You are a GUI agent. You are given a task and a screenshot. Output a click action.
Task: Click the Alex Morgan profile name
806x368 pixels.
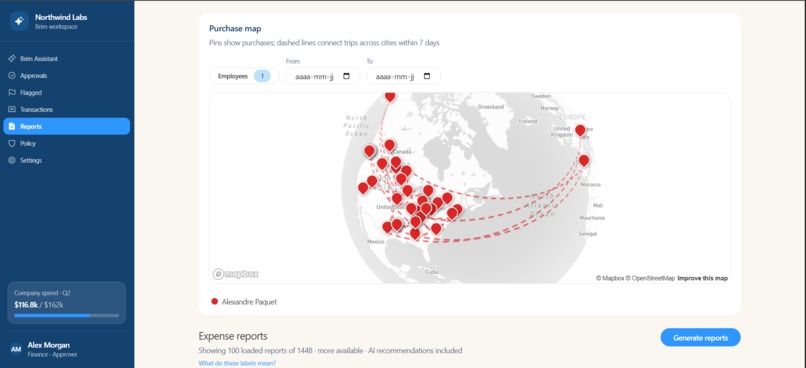pyautogui.click(x=48, y=345)
